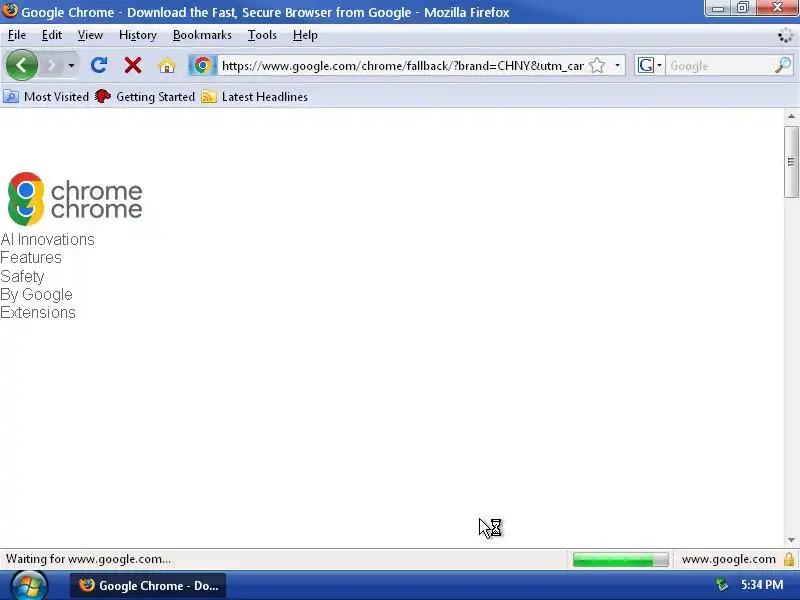
Task: Stop loading with the red X
Action: pyautogui.click(x=133, y=65)
